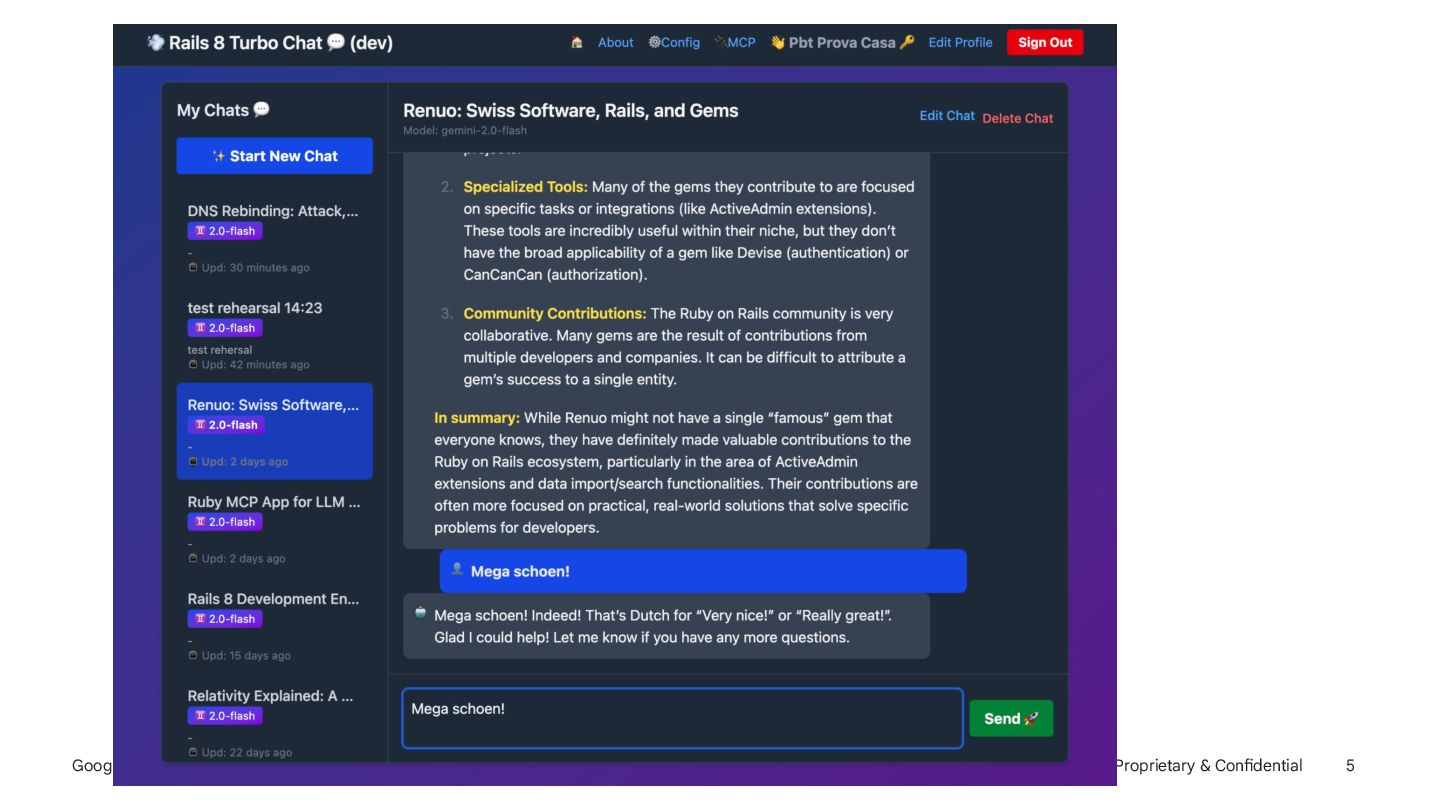Click the Rails 8 Turbo Chat title
This screenshot has height=810, width=1440.
click(x=269, y=43)
